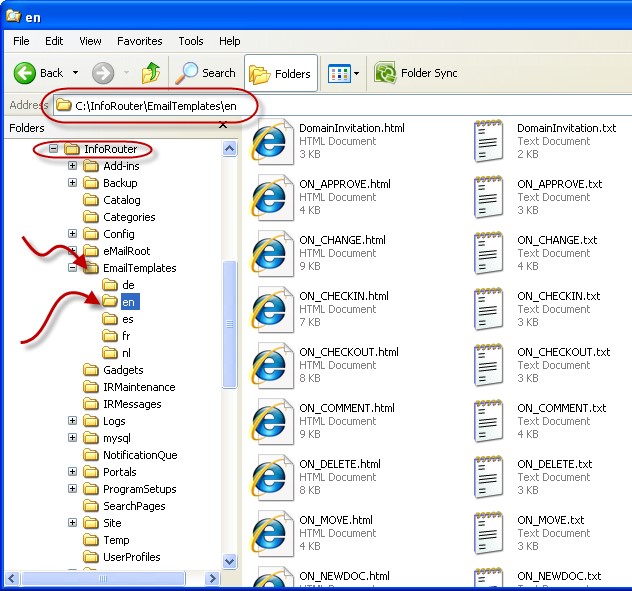Viewport: 632px width, 591px height.
Task: Expand the Backup folder node
Action: tap(73, 183)
